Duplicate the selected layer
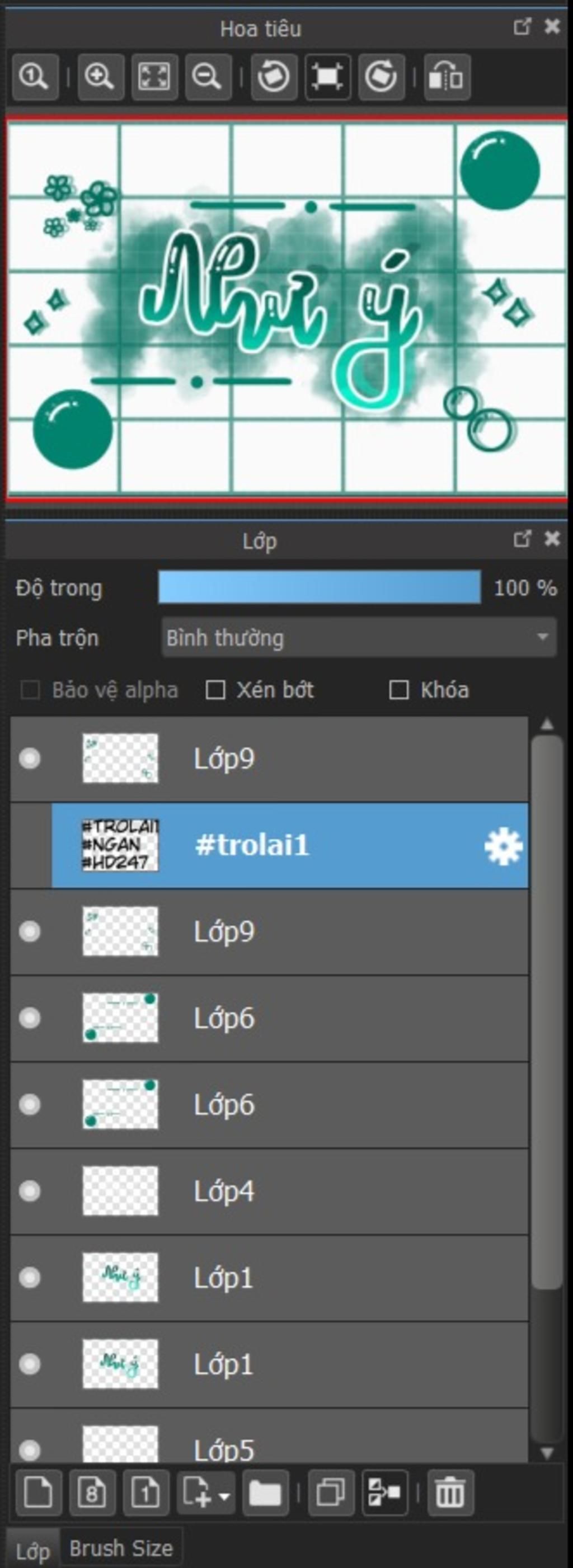This screenshot has width=573, height=1568. coord(331,1492)
